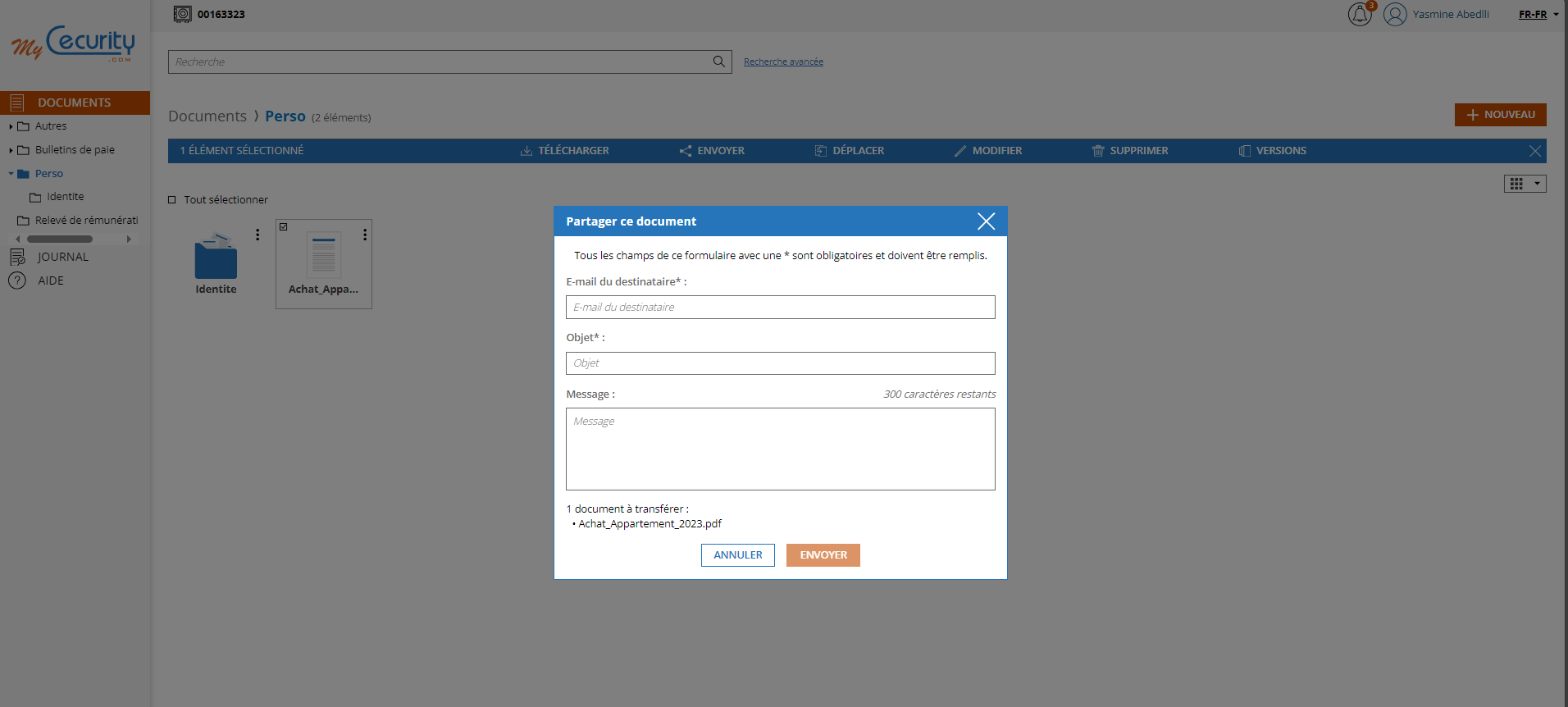Click the Recherche avancée link
Image resolution: width=1568 pixels, height=707 pixels.
tap(783, 62)
